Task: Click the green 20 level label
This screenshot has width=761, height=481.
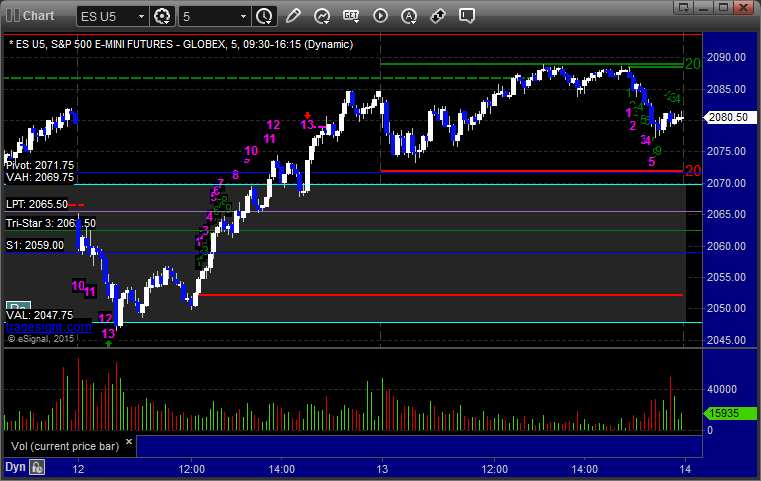Action: (x=693, y=64)
